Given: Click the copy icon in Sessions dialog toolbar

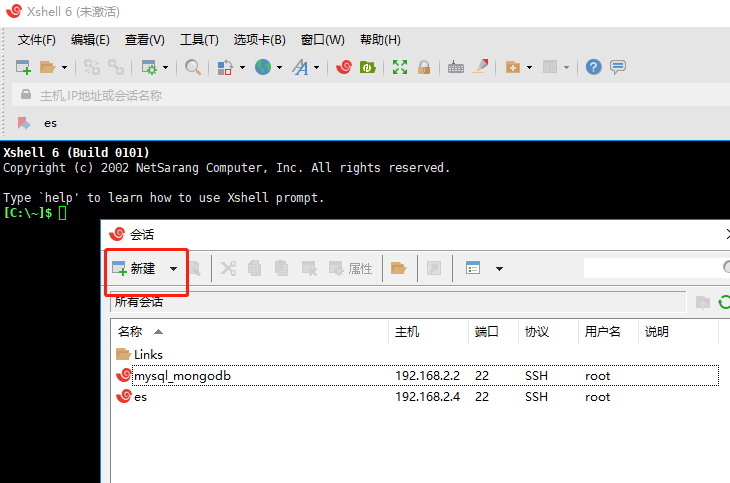Looking at the screenshot, I should click(x=255, y=268).
